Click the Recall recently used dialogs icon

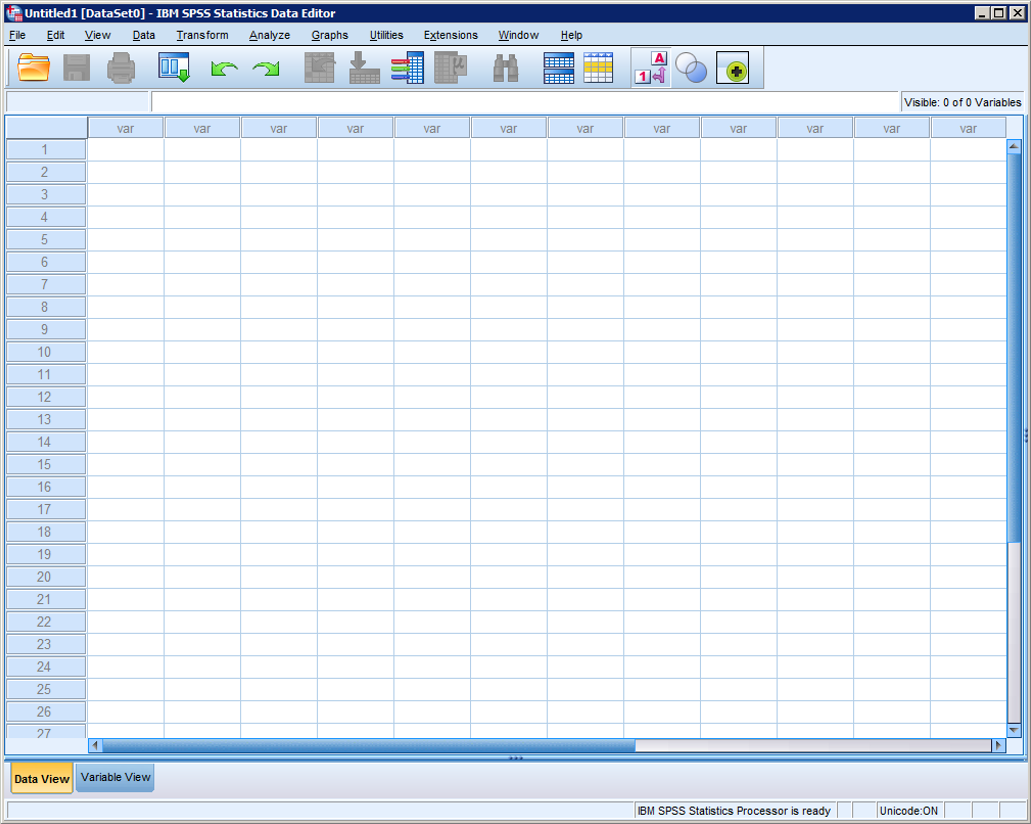tap(174, 68)
